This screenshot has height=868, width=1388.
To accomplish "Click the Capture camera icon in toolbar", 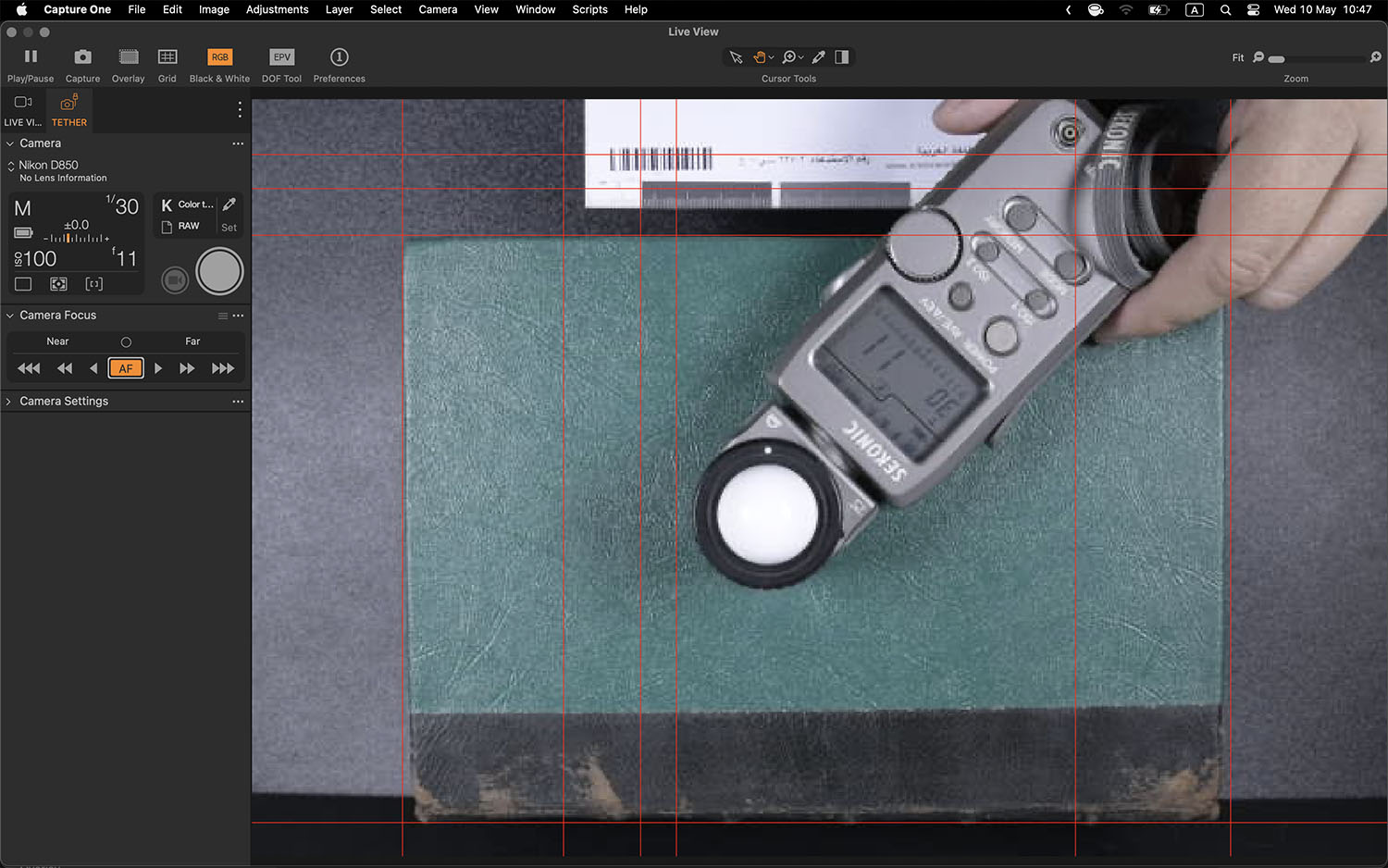I will point(82,57).
